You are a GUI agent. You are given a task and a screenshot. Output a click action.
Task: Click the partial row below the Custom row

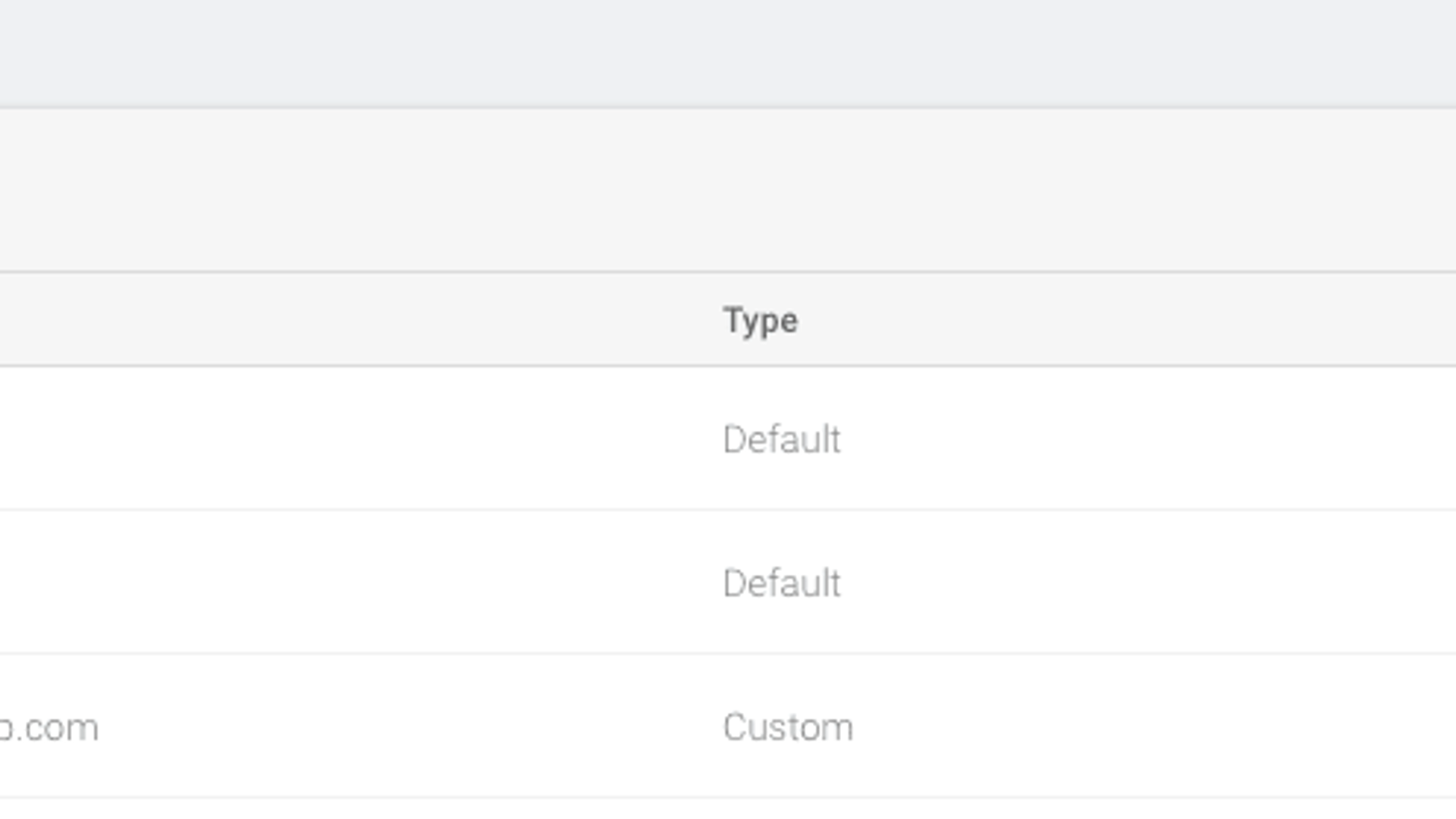(x=728, y=809)
